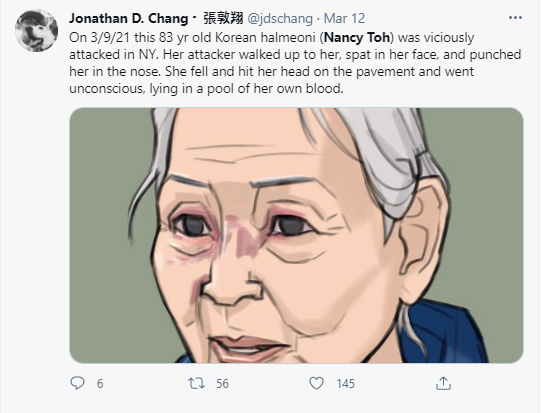
Task: Click the like count 145
Action: click(x=345, y=384)
